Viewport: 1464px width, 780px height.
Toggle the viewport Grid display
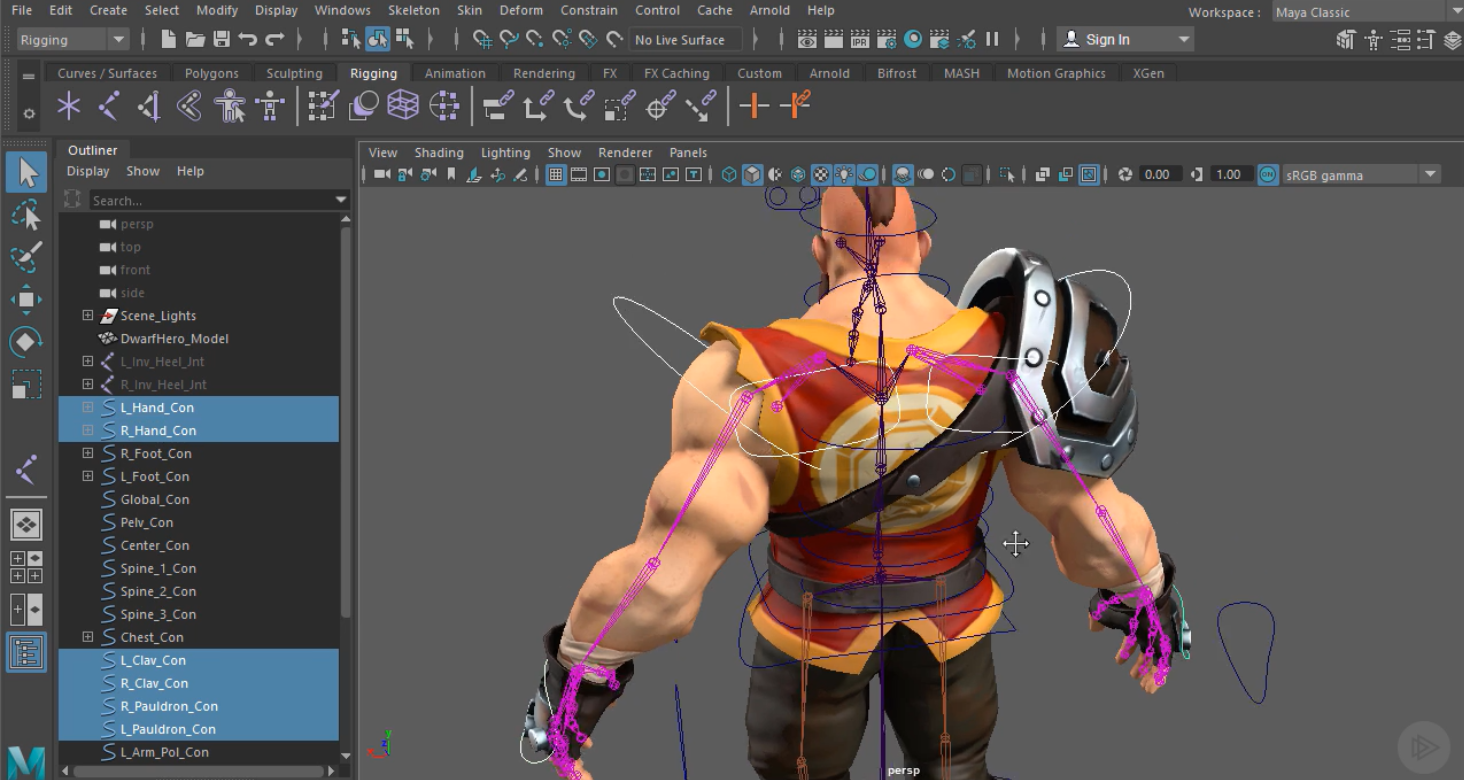point(555,175)
